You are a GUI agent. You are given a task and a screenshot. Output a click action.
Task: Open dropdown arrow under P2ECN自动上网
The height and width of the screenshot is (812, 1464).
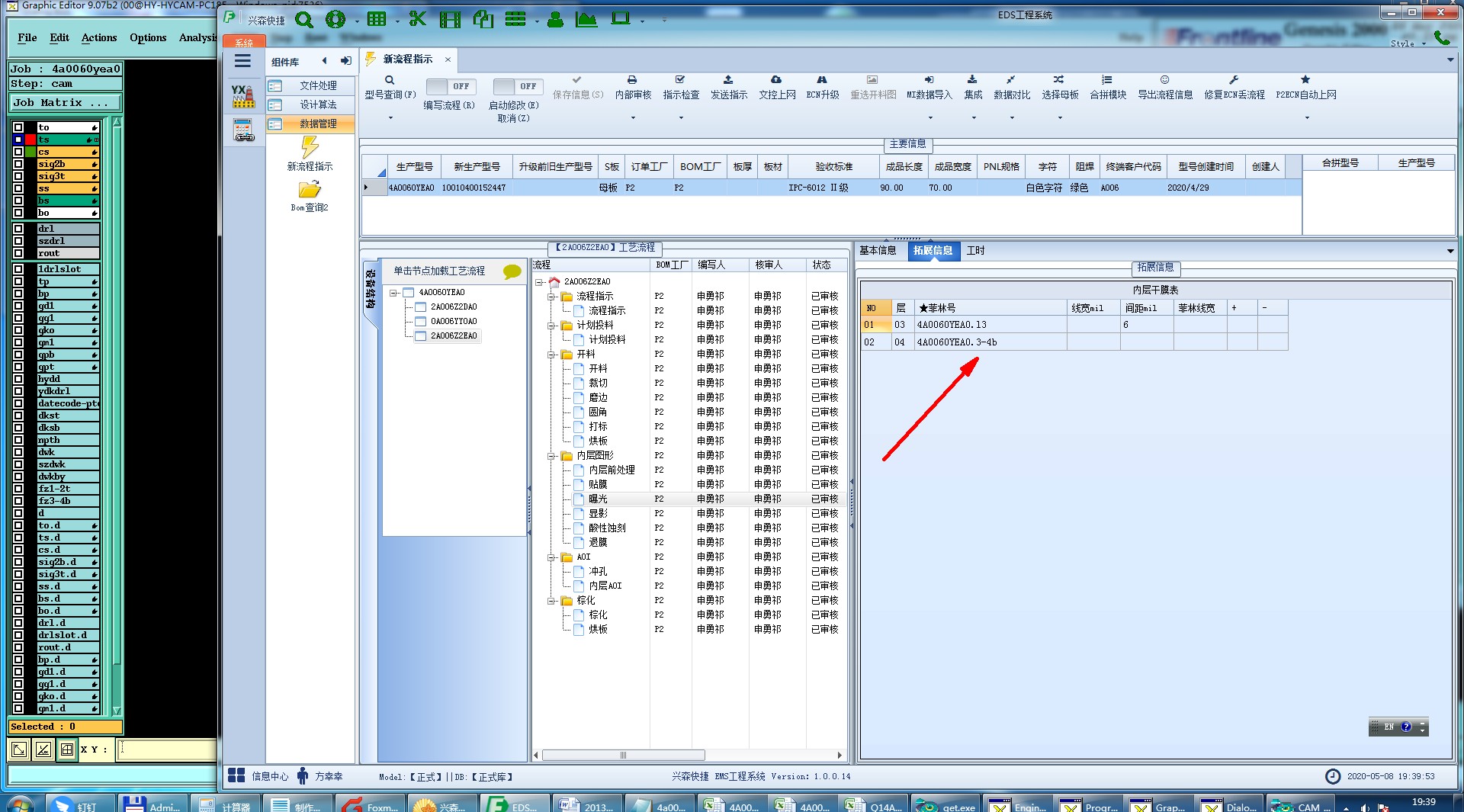(1306, 118)
